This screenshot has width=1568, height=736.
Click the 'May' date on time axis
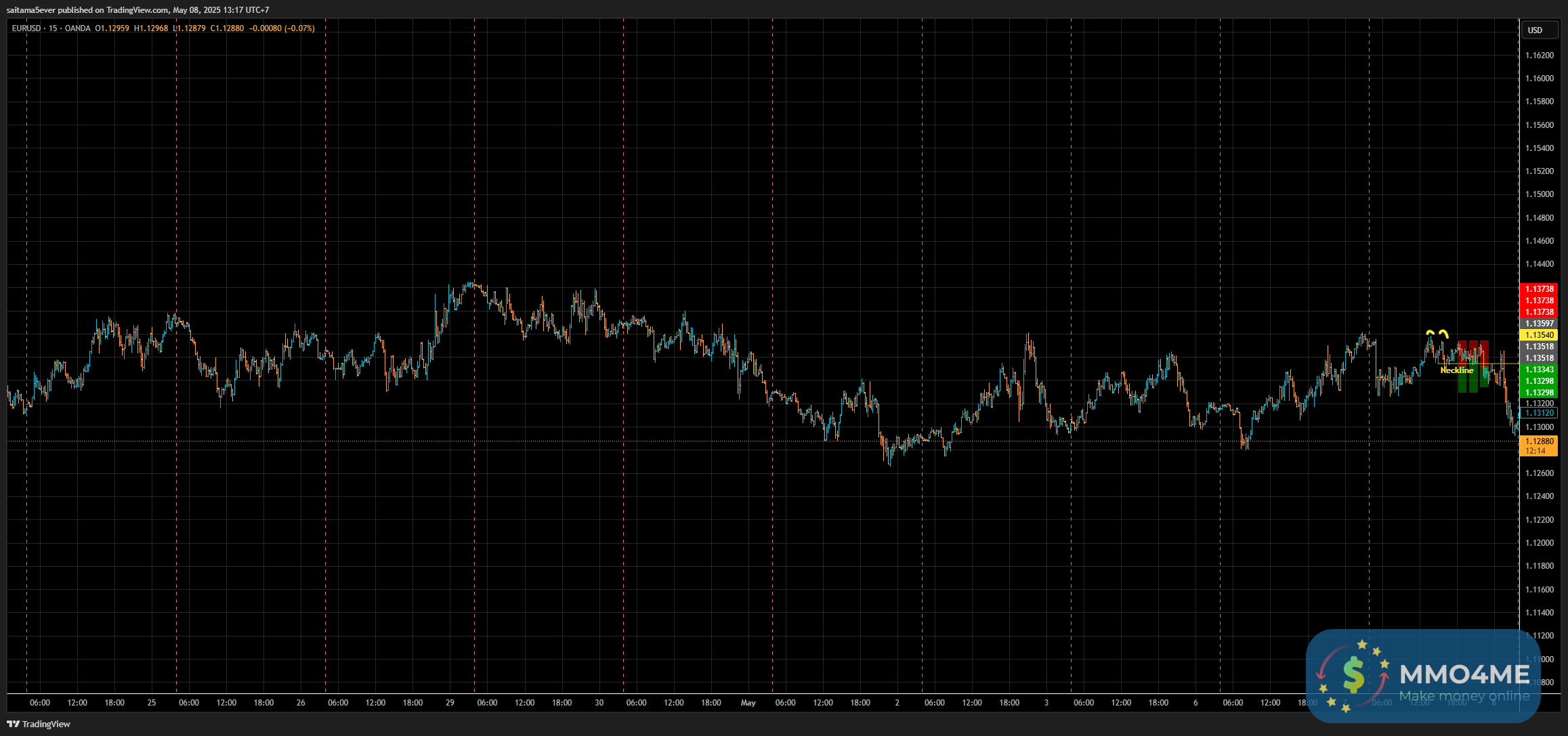click(748, 703)
